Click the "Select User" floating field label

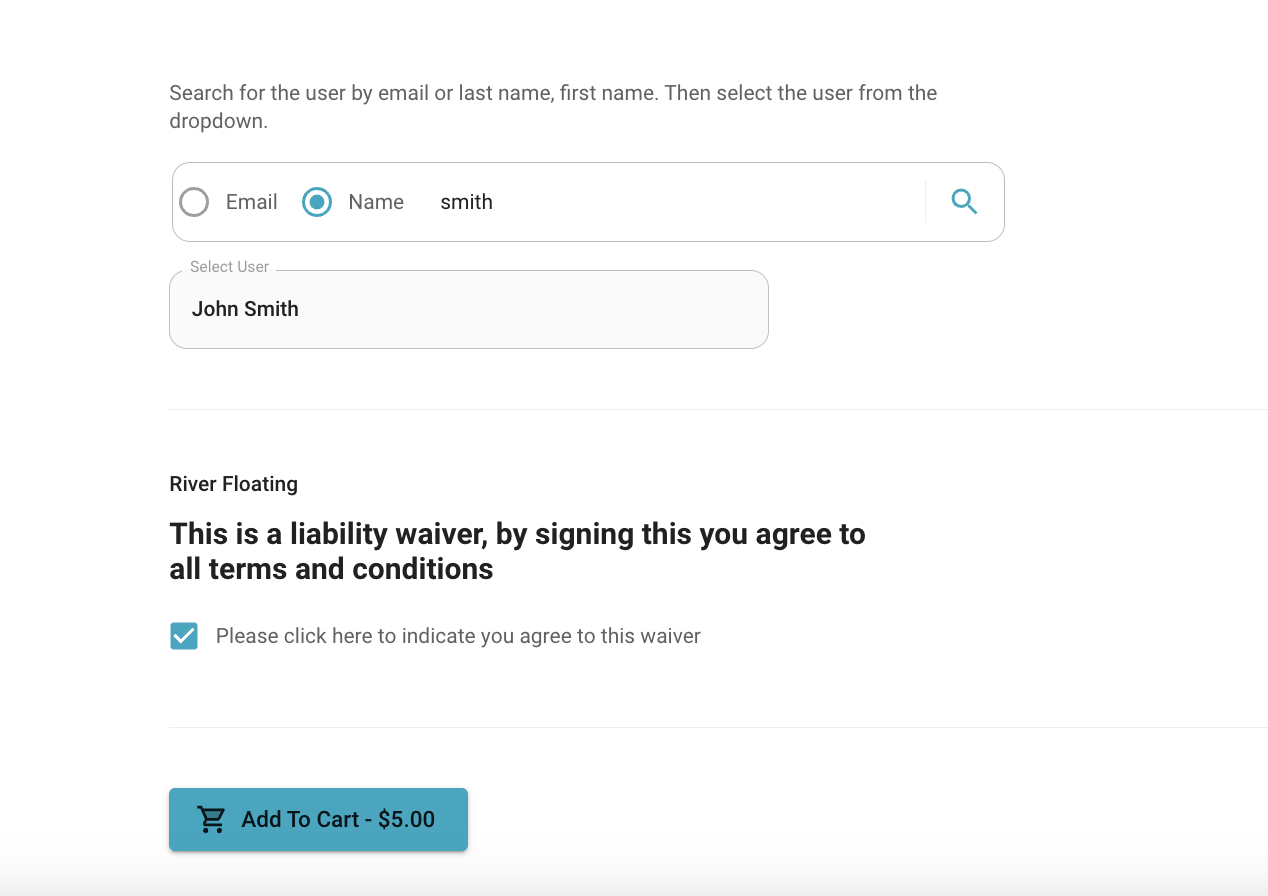click(229, 267)
